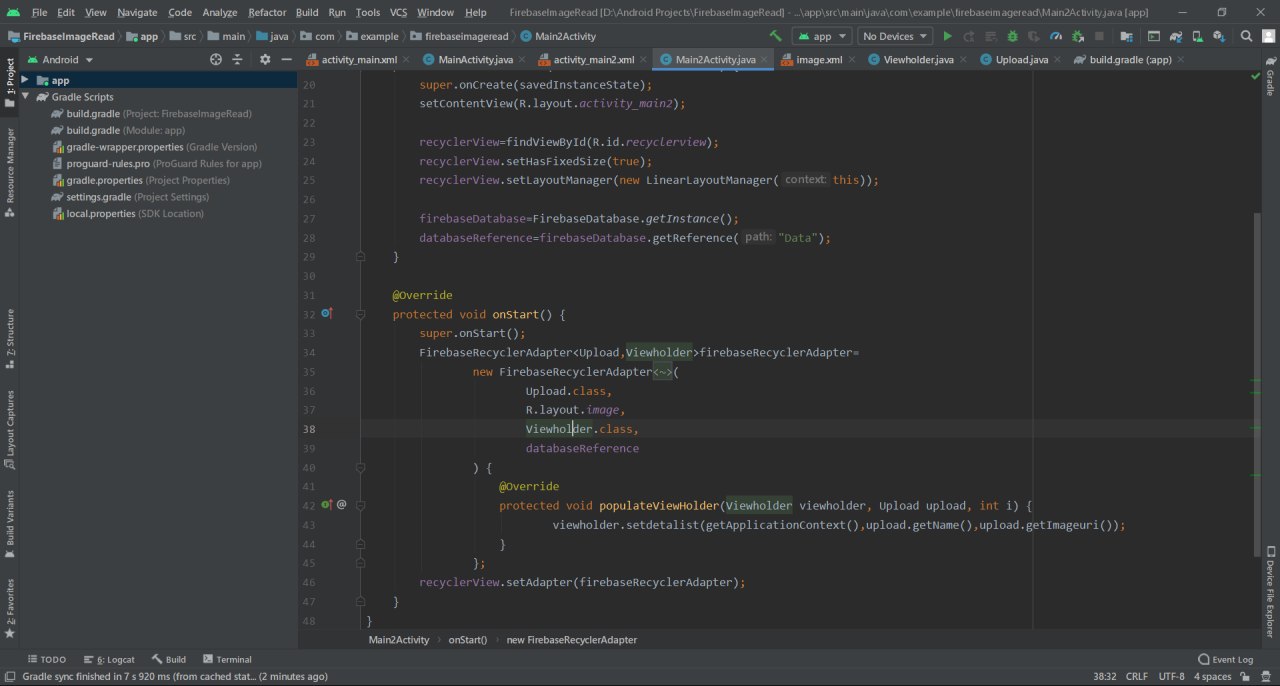Click the gutter icon beside populateViewHolder line

pos(326,505)
